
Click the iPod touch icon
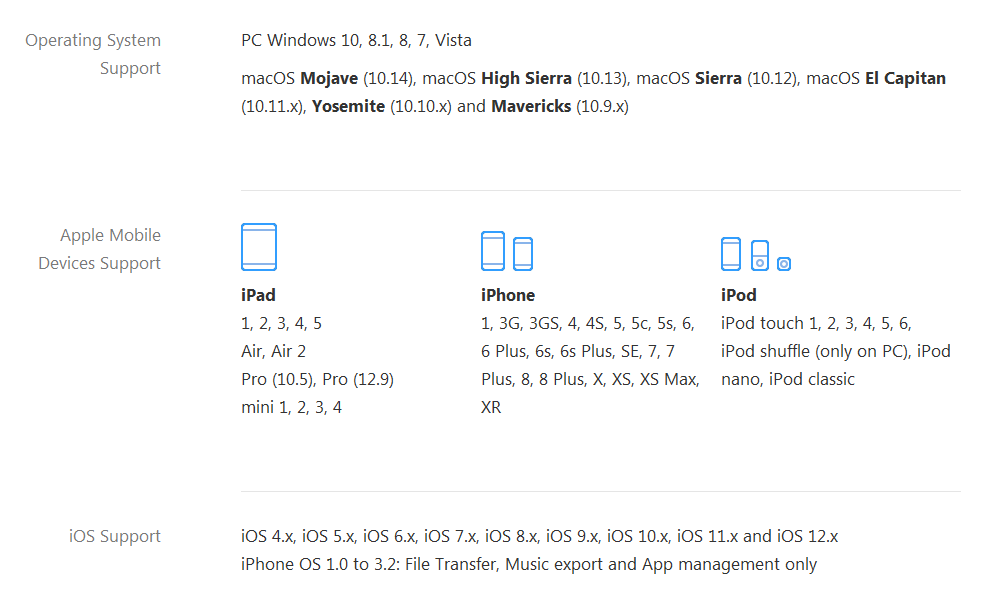[x=731, y=254]
